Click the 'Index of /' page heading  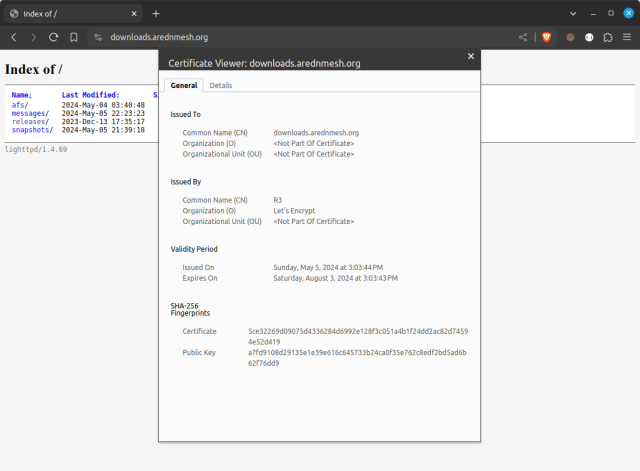[33, 69]
